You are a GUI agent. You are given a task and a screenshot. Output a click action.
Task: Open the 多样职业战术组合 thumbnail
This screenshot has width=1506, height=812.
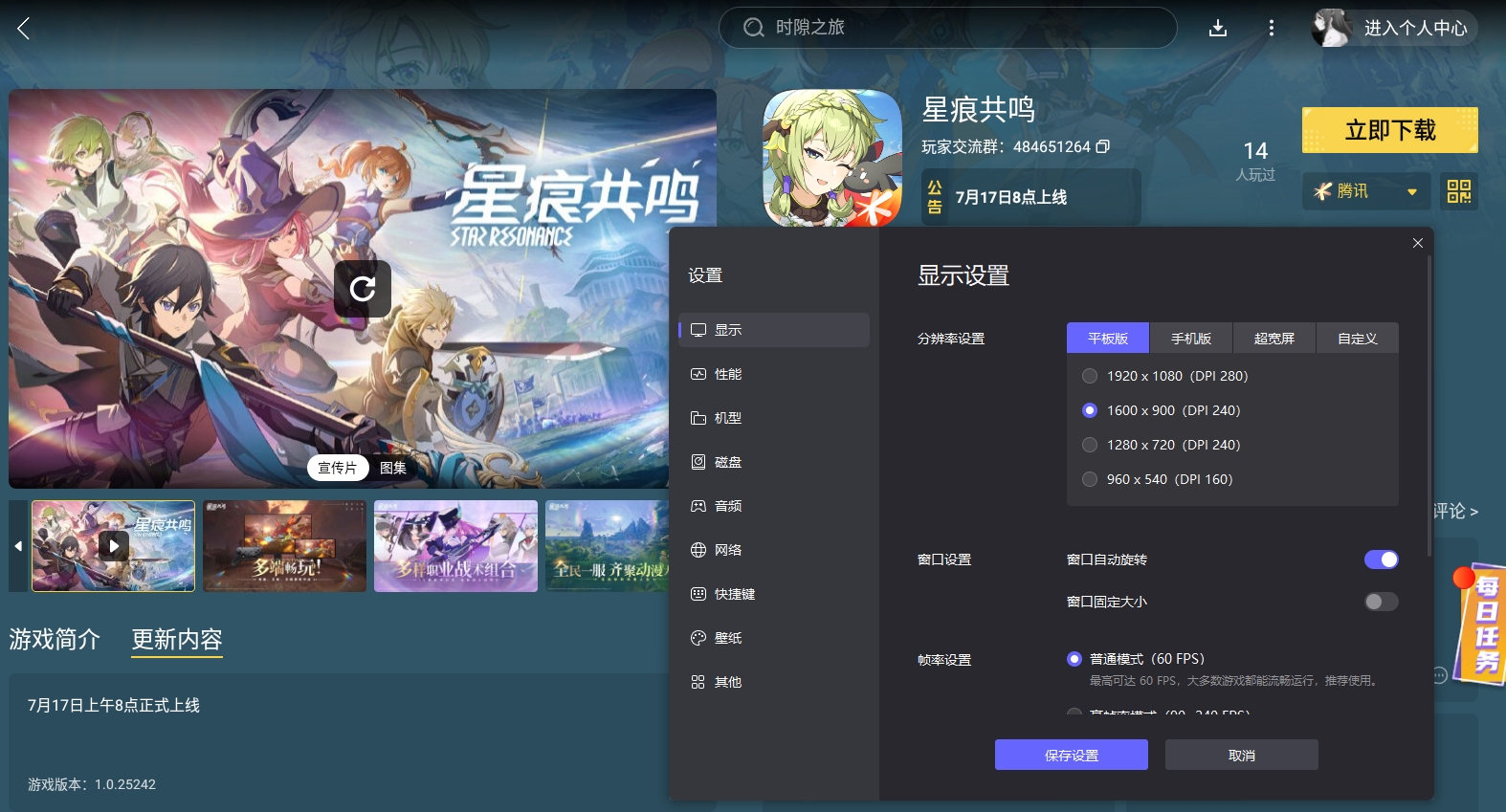[455, 546]
